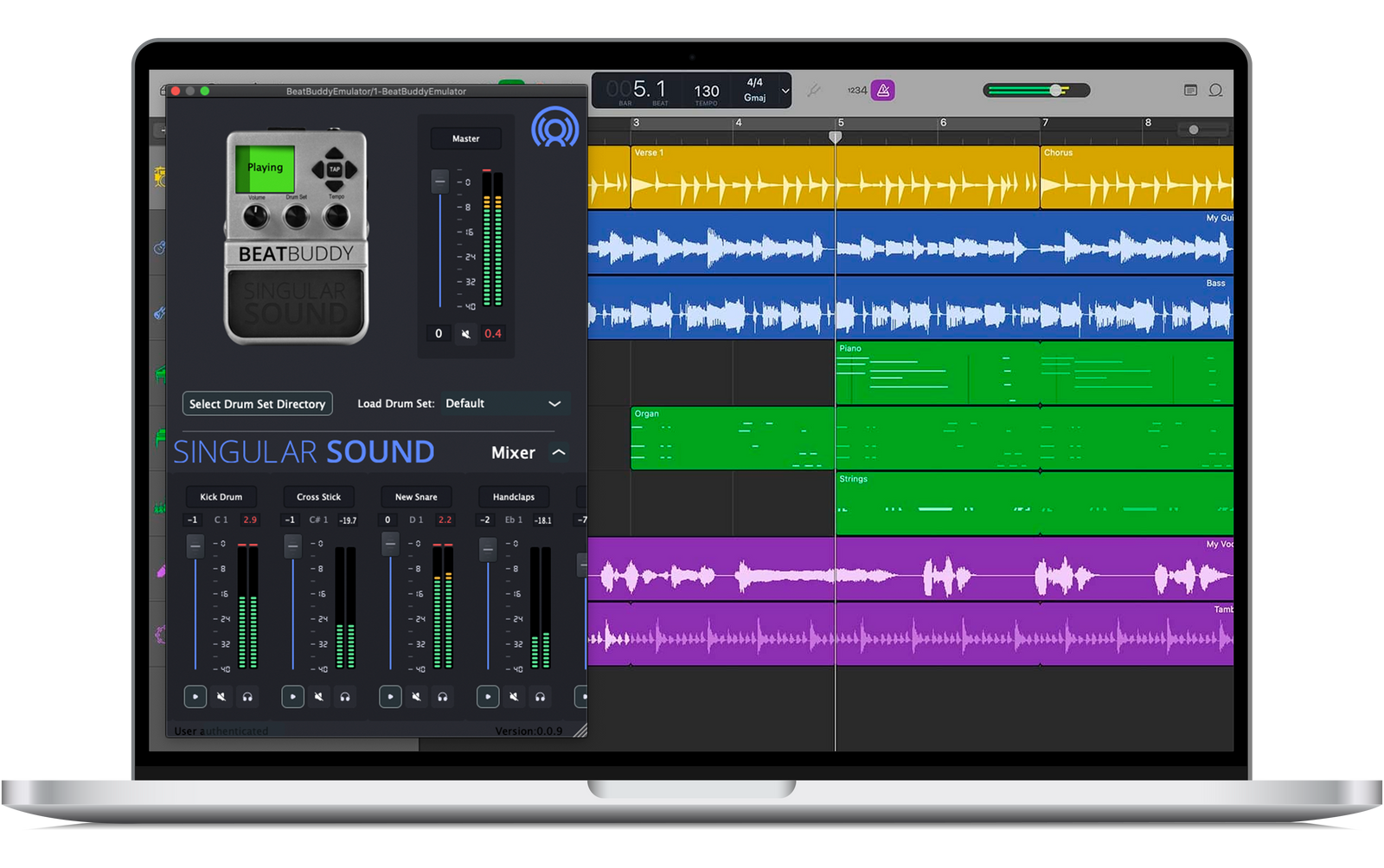Open the loop browser icon at top right
Viewport: 1384px width, 868px height.
pos(1215,90)
